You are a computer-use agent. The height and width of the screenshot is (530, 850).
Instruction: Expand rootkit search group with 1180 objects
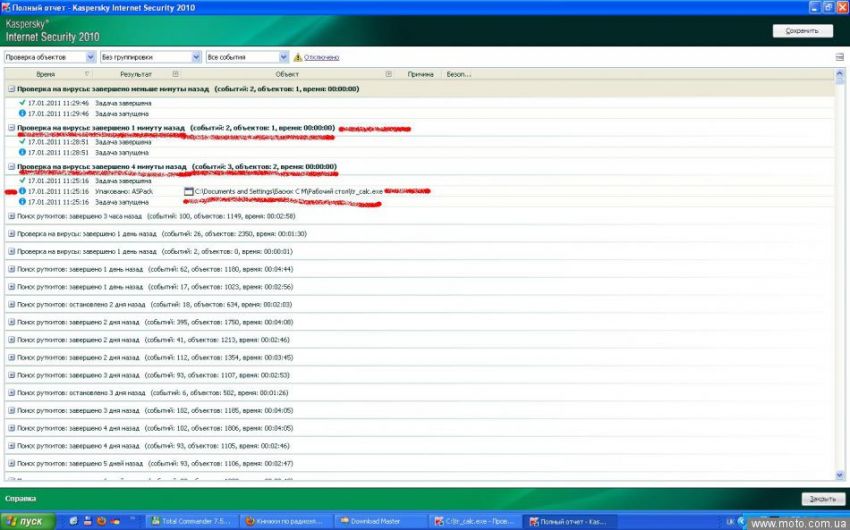click(11, 269)
